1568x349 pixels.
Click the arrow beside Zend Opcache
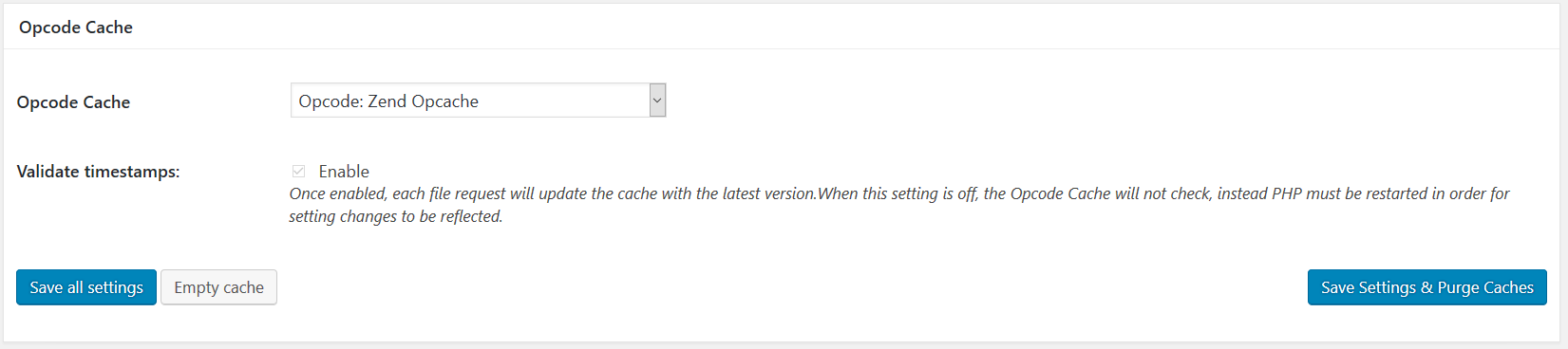pos(657,101)
